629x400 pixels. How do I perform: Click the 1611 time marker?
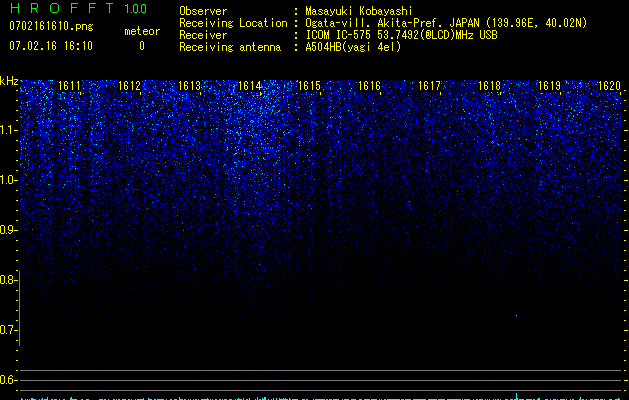pos(69,86)
